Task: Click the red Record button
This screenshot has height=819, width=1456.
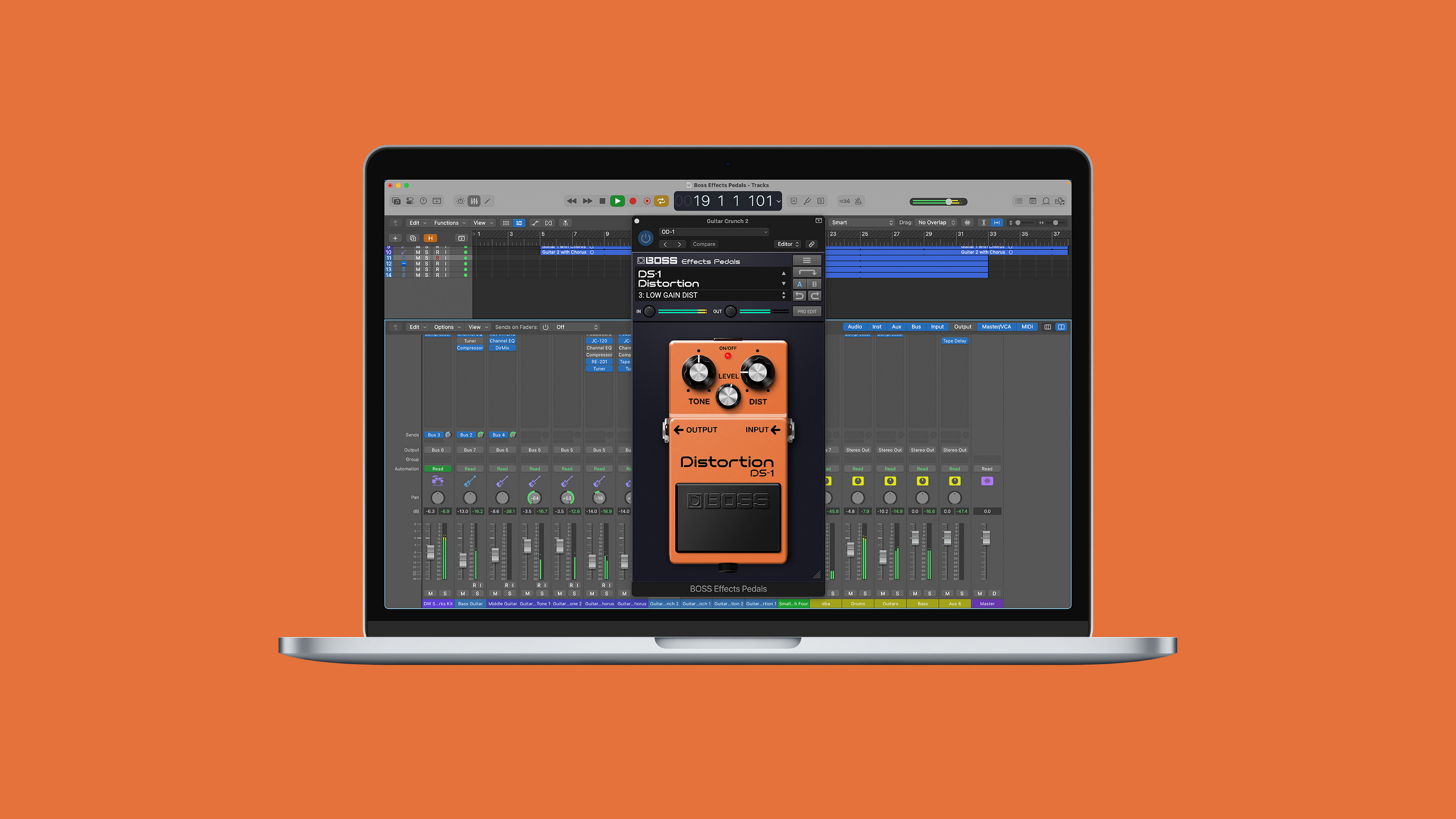Action: pyautogui.click(x=633, y=201)
